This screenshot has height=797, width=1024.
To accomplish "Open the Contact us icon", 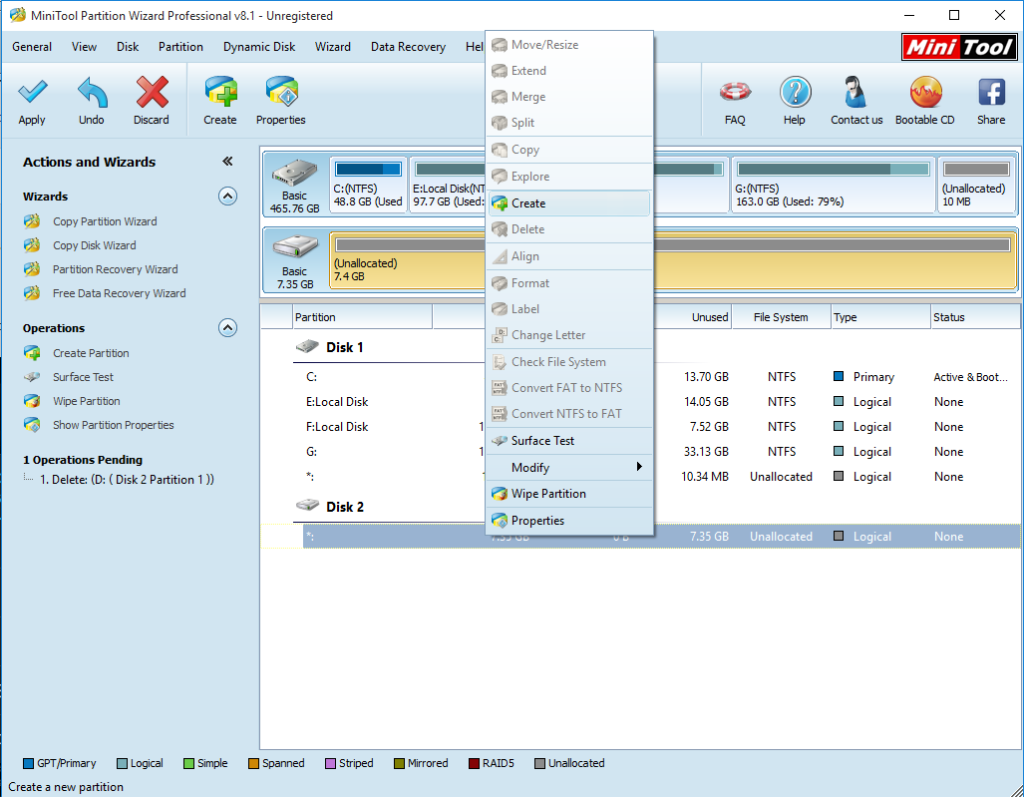I will pos(855,91).
